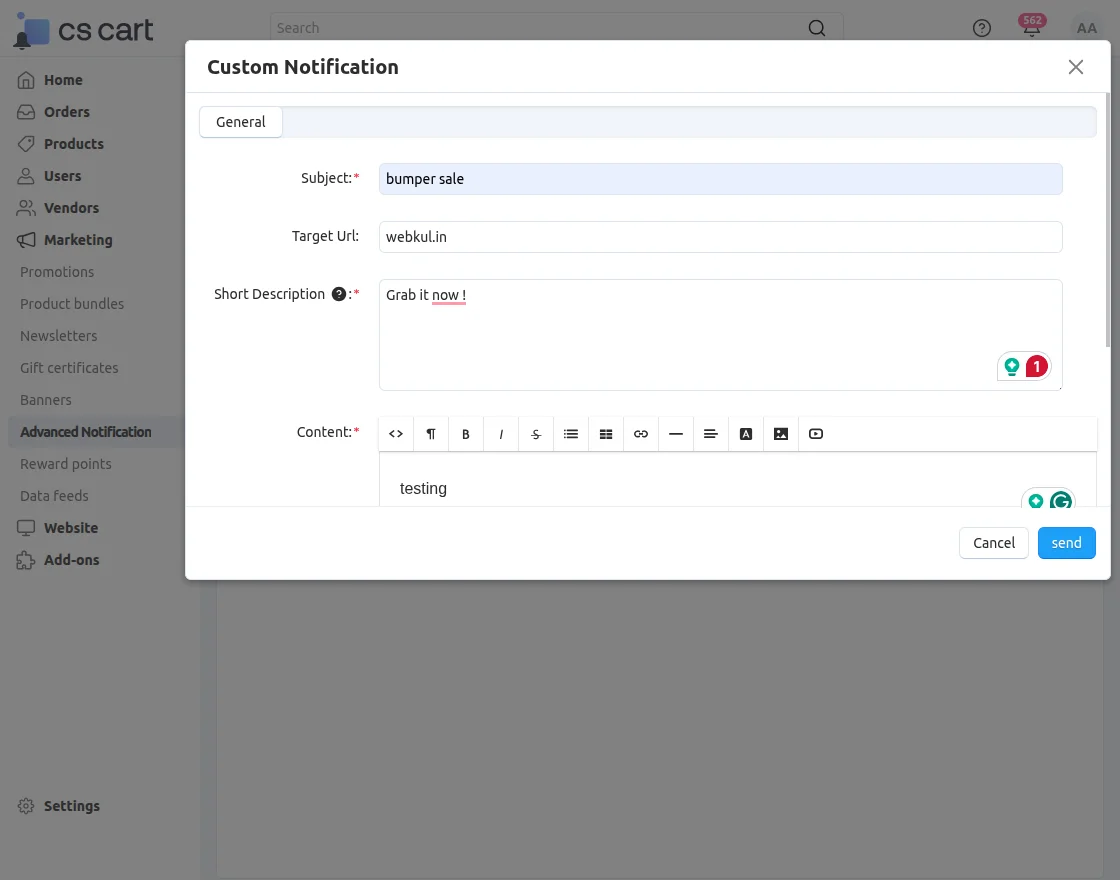Toggle bold formatting

(465, 433)
